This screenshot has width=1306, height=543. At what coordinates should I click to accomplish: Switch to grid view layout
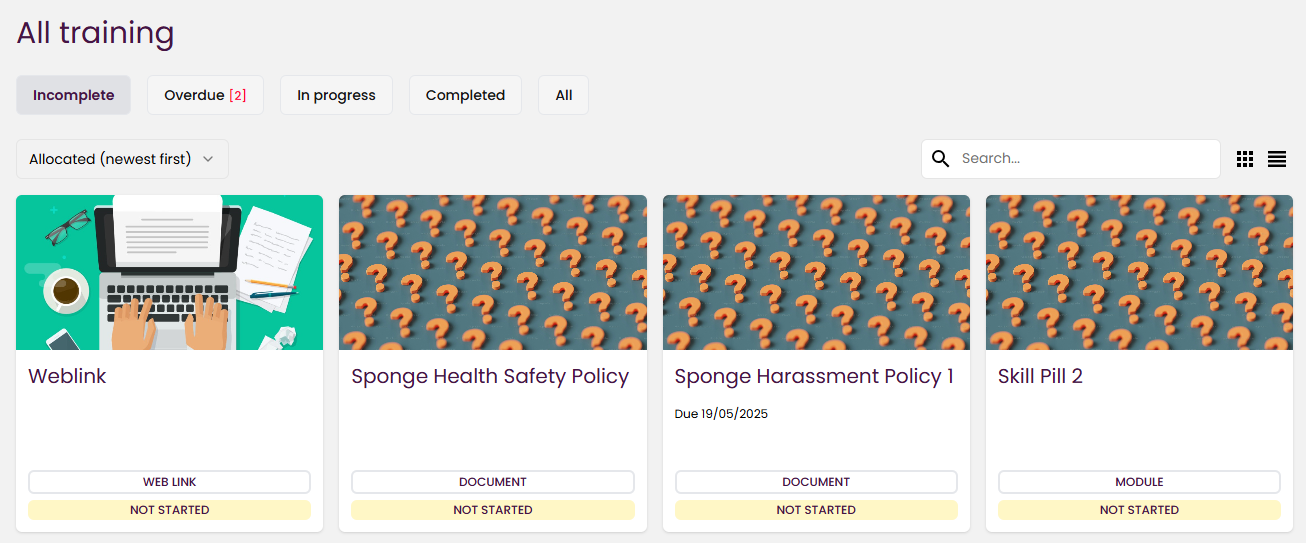point(1244,159)
